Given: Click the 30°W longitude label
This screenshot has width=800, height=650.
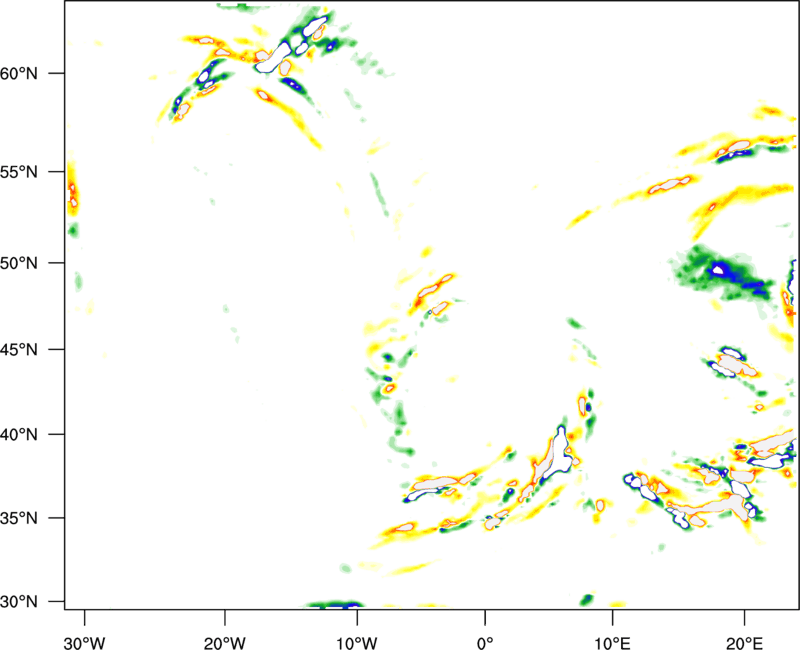Looking at the screenshot, I should [x=85, y=643].
